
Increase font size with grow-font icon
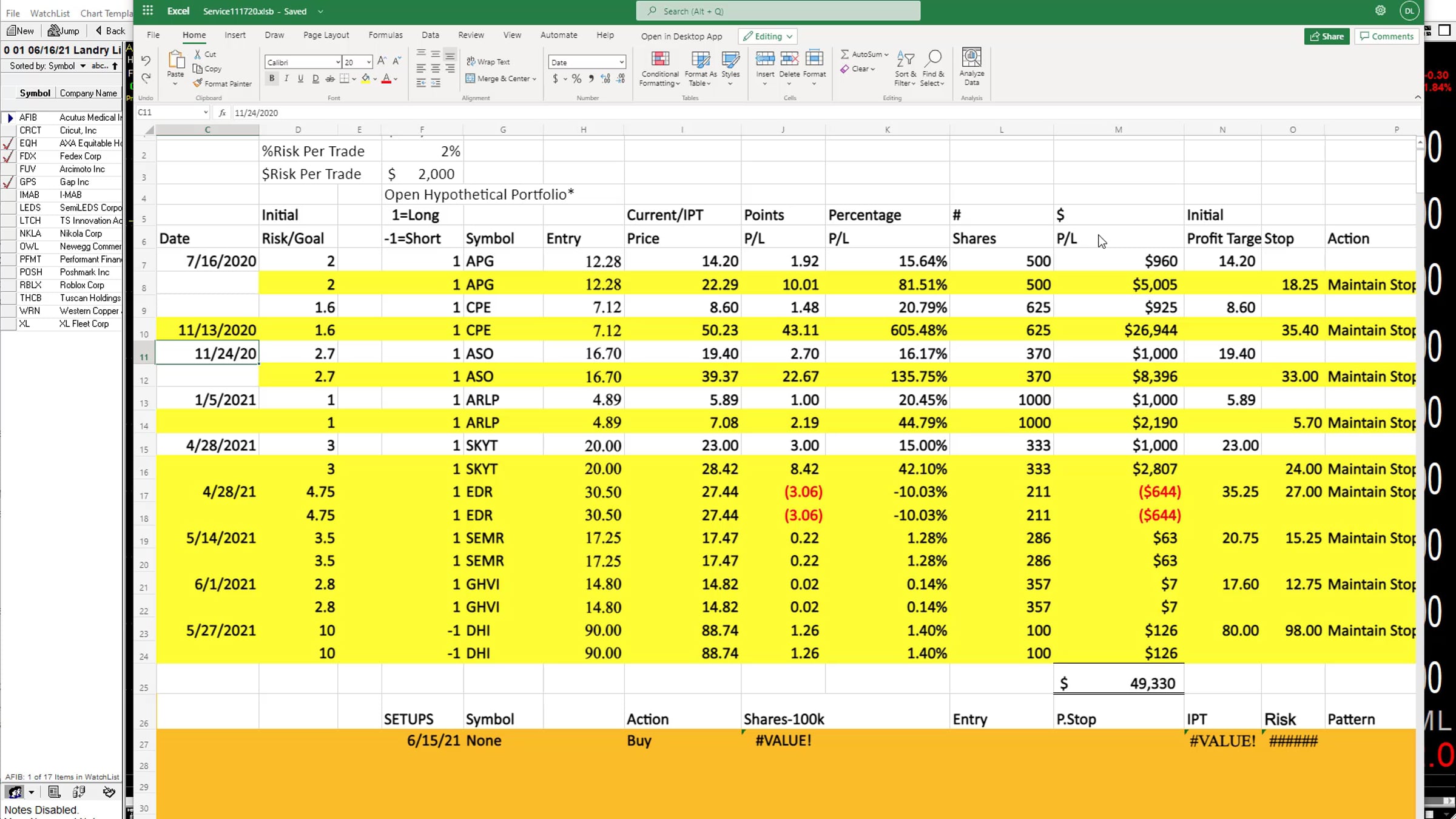coord(382,61)
